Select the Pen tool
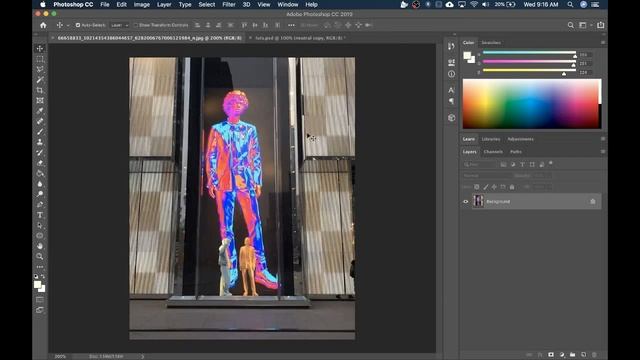 [40, 204]
